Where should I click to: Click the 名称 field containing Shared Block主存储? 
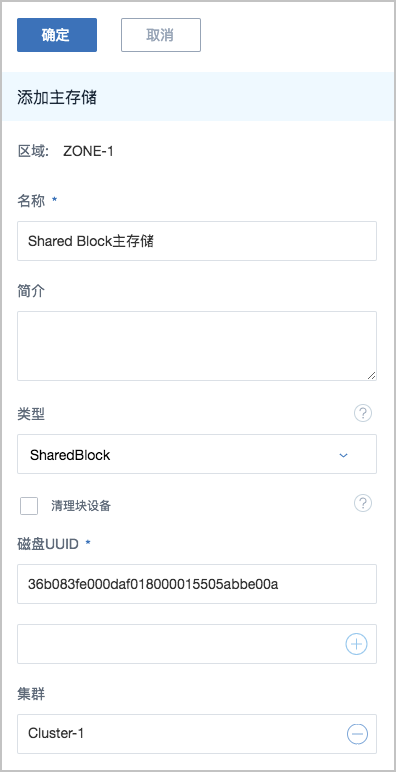tap(197, 241)
